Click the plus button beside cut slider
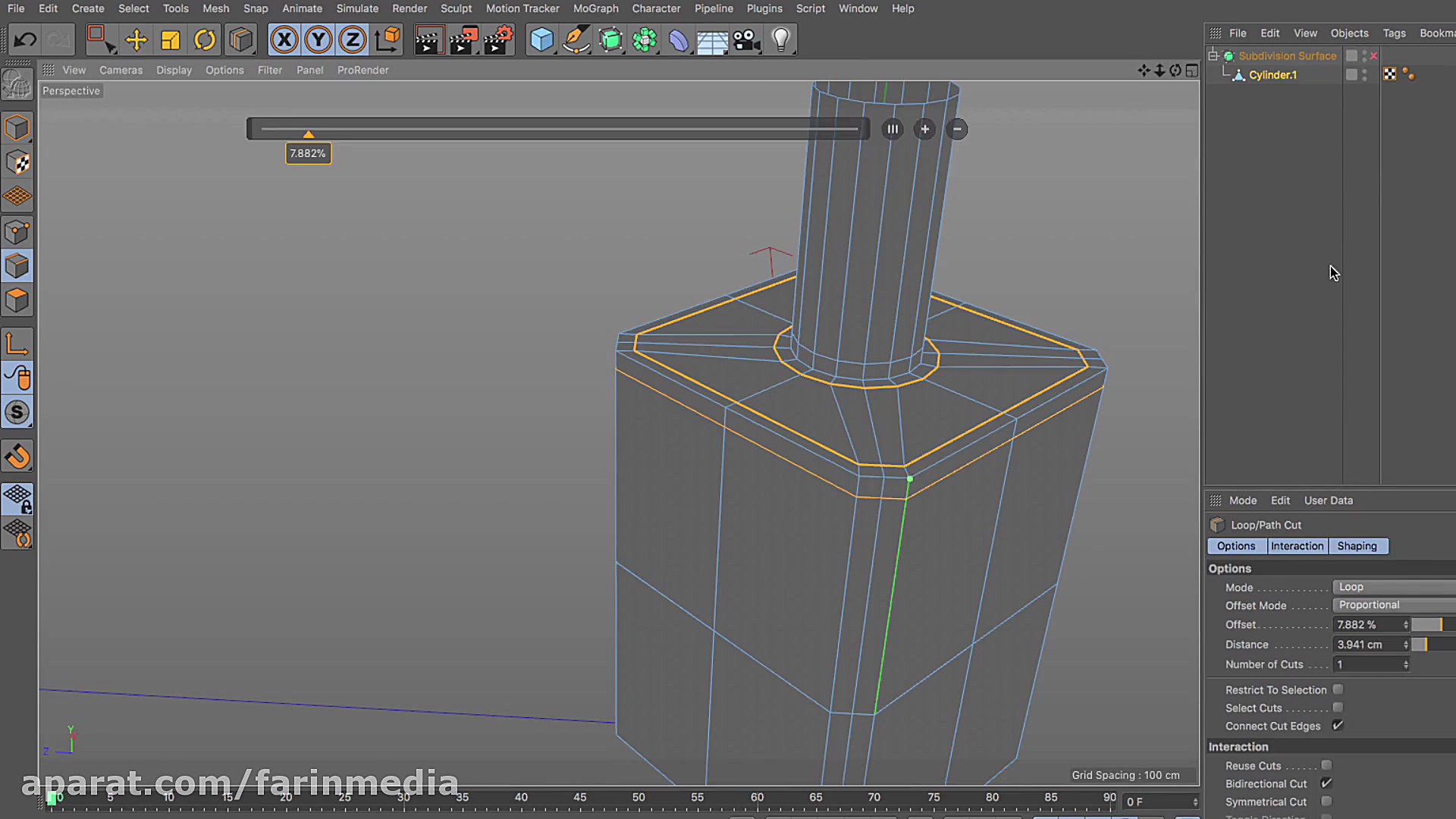1456x819 pixels. pyautogui.click(x=924, y=129)
